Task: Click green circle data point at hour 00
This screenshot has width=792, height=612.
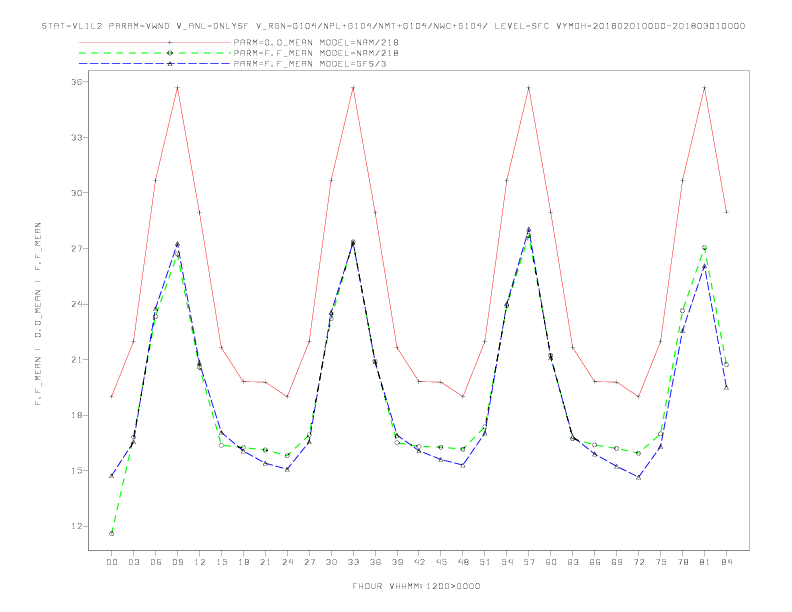Action: (112, 534)
